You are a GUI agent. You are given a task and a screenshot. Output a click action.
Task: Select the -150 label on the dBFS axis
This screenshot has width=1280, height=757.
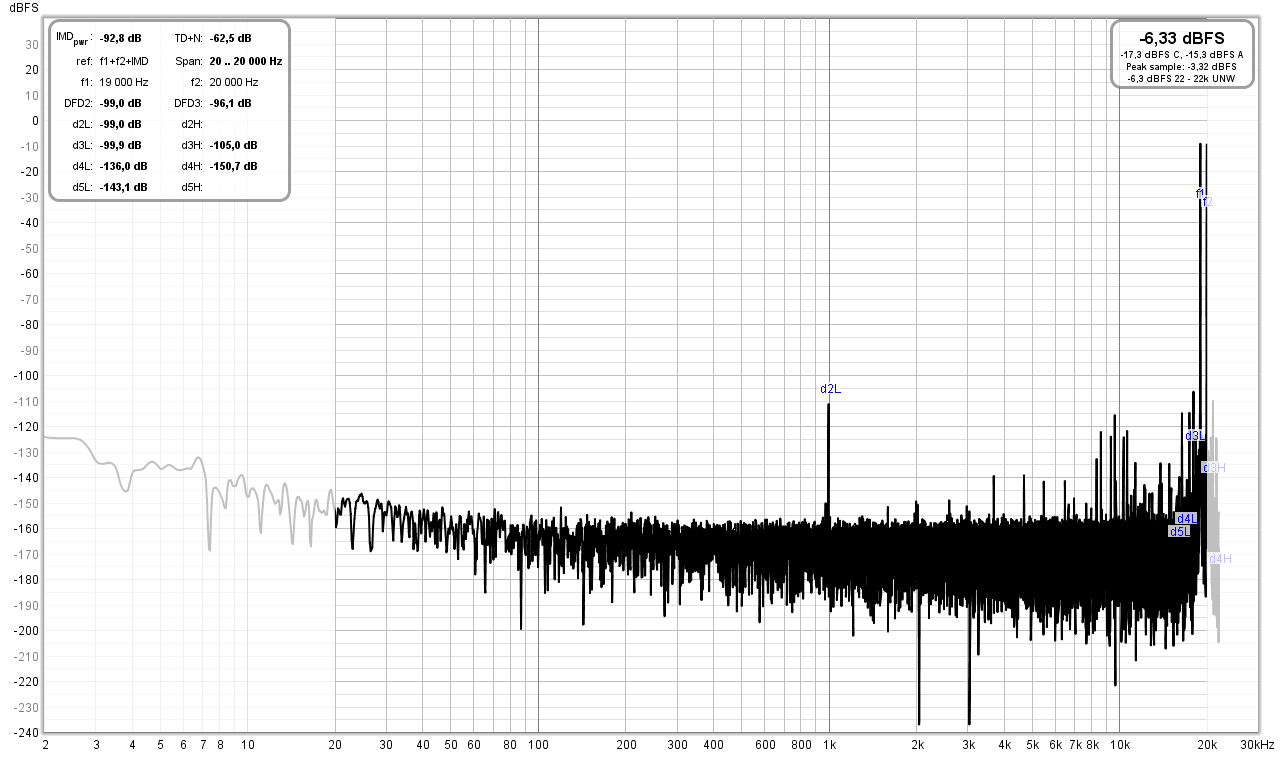(27, 503)
